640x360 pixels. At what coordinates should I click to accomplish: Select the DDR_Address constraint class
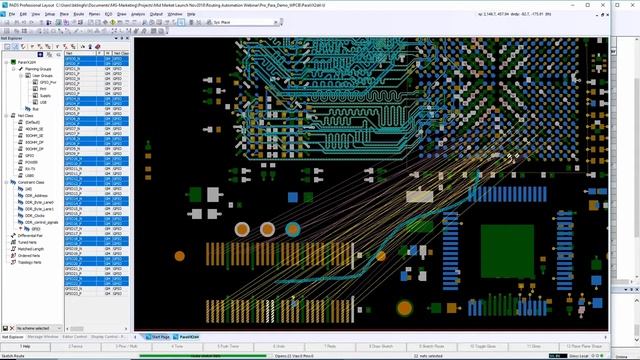pyautogui.click(x=36, y=196)
